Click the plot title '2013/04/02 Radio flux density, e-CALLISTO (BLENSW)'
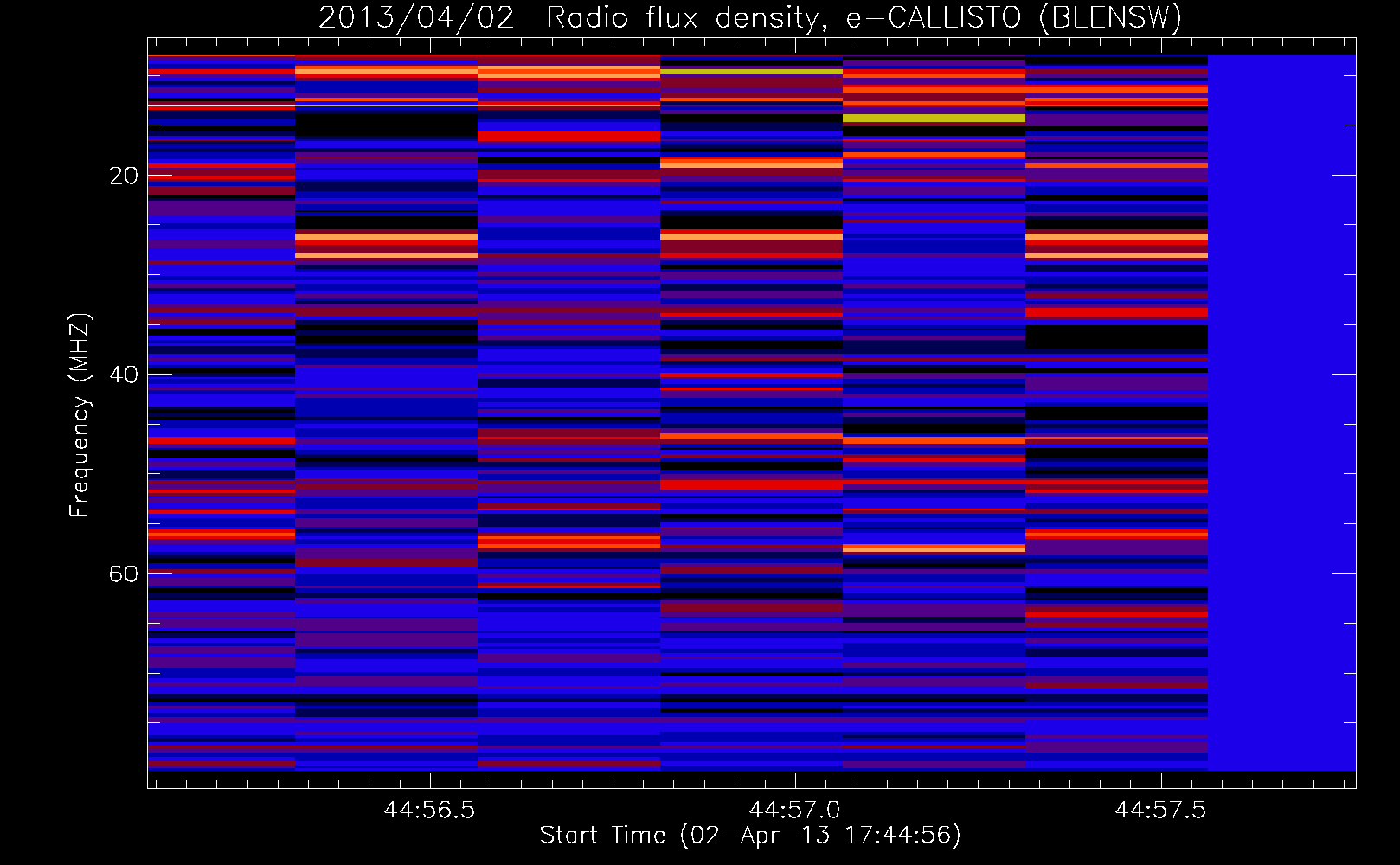Screen dimensions: 1400x865 tap(750, 17)
